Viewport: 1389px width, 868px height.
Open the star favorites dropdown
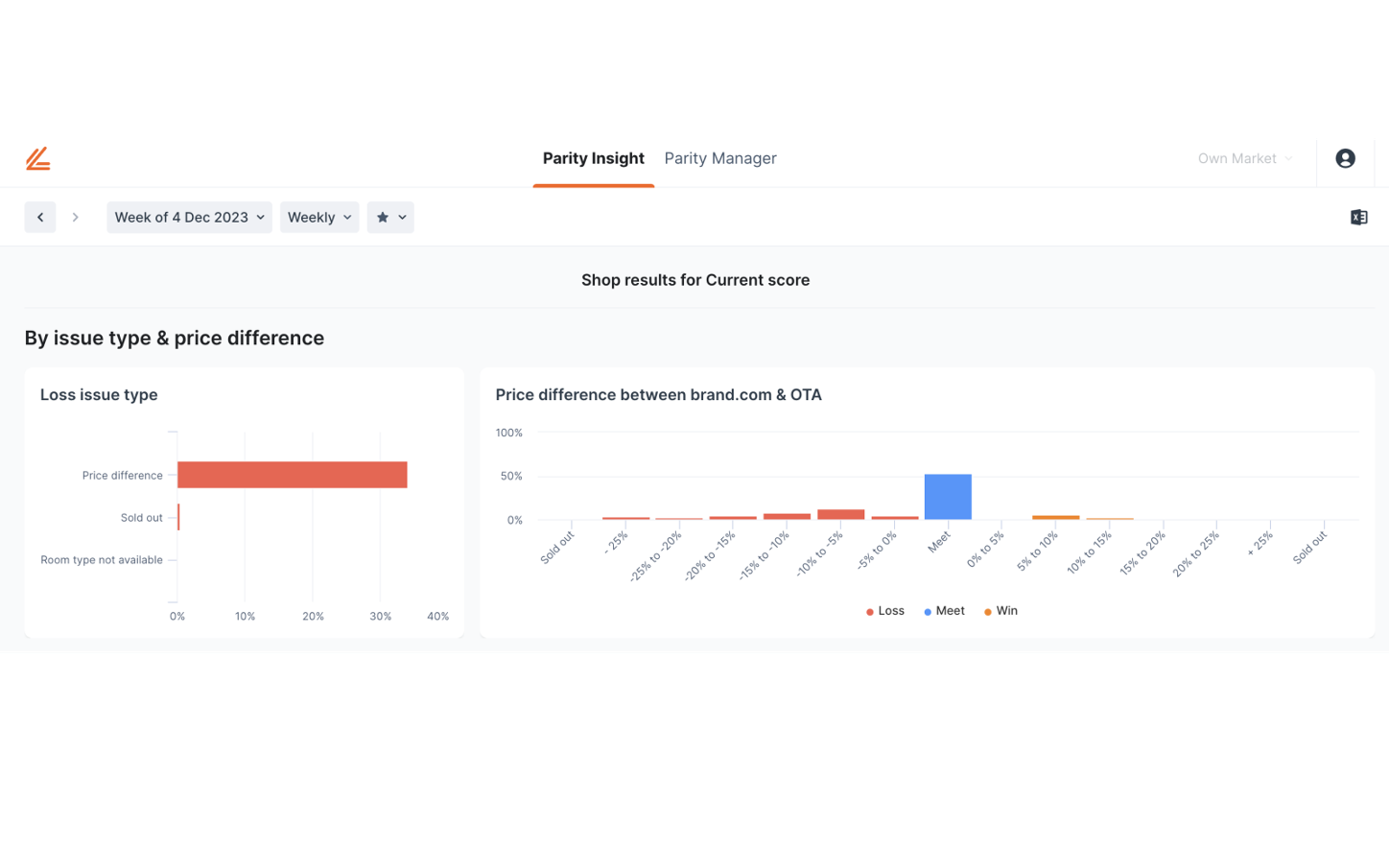(390, 218)
